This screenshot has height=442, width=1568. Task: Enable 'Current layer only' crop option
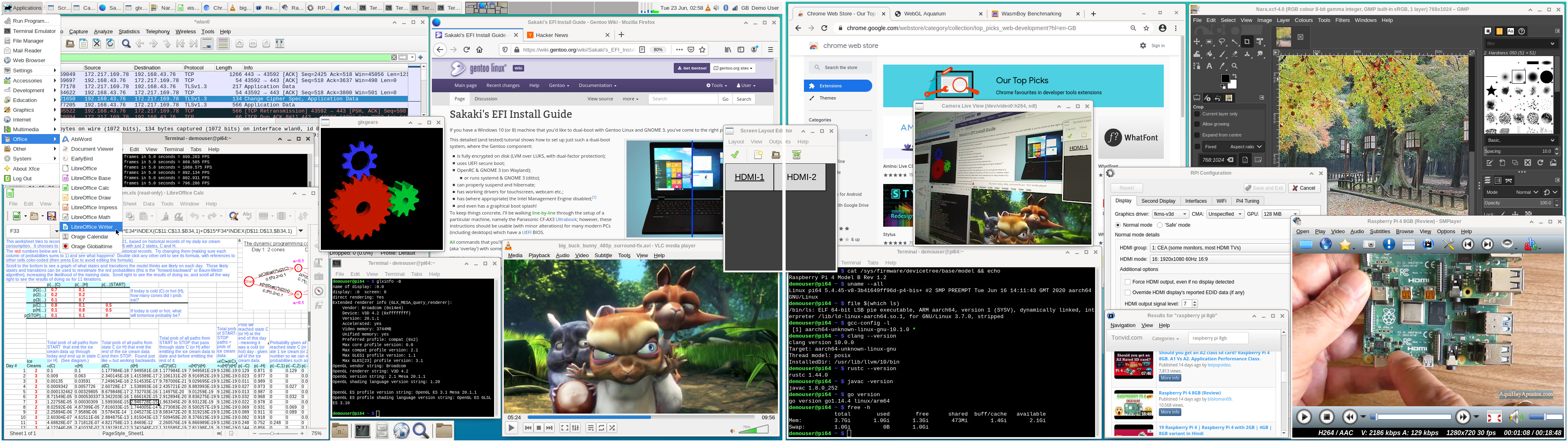1197,114
